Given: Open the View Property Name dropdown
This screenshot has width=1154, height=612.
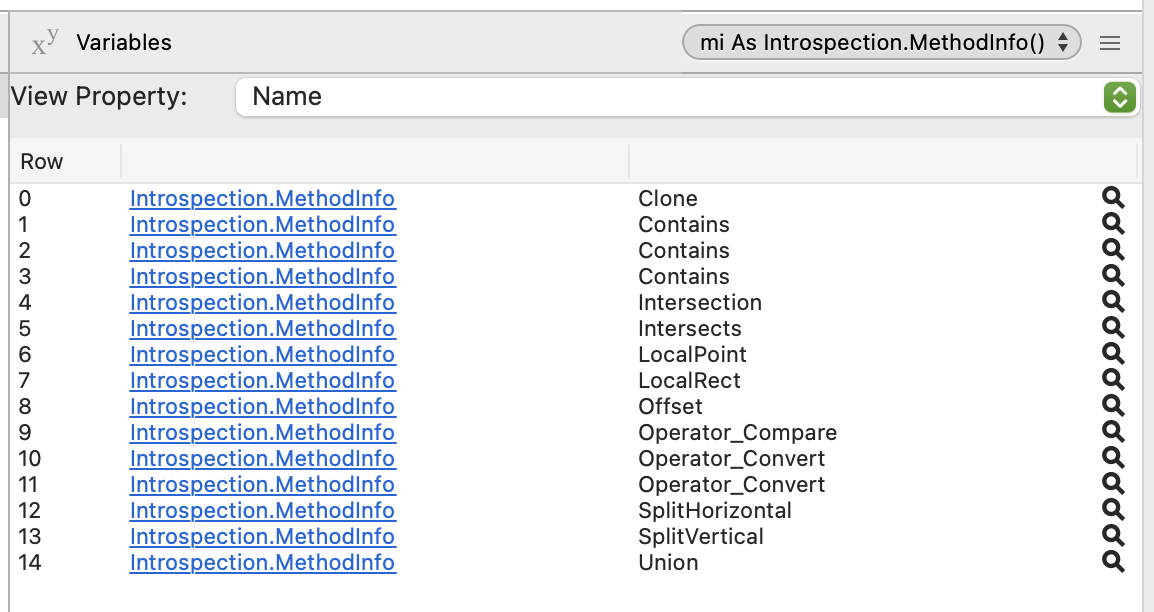Looking at the screenshot, I should (x=687, y=96).
